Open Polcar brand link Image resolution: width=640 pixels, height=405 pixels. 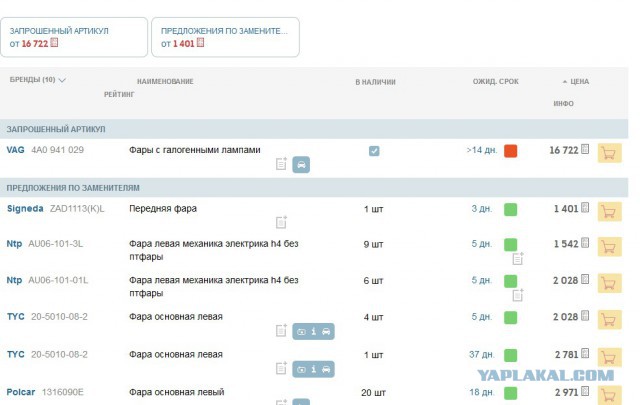pos(21,392)
